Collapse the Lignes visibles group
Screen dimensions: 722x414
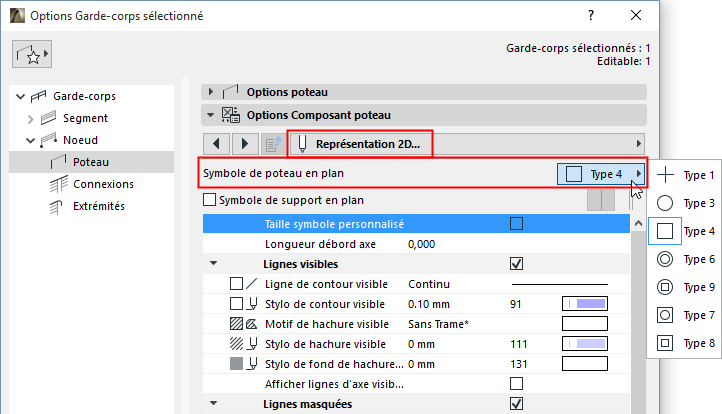[213, 264]
